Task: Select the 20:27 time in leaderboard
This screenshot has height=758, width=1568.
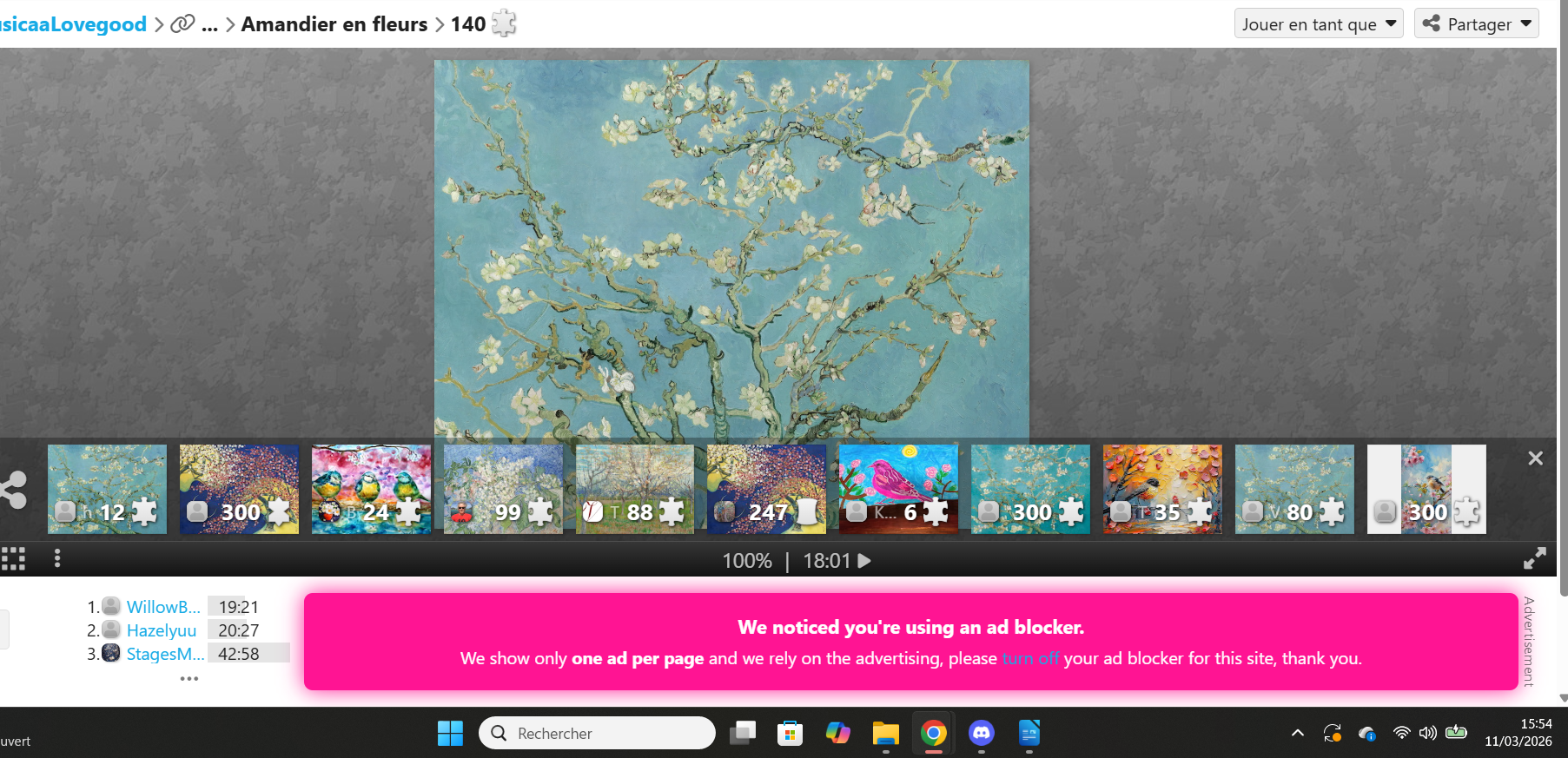Action: 238,630
